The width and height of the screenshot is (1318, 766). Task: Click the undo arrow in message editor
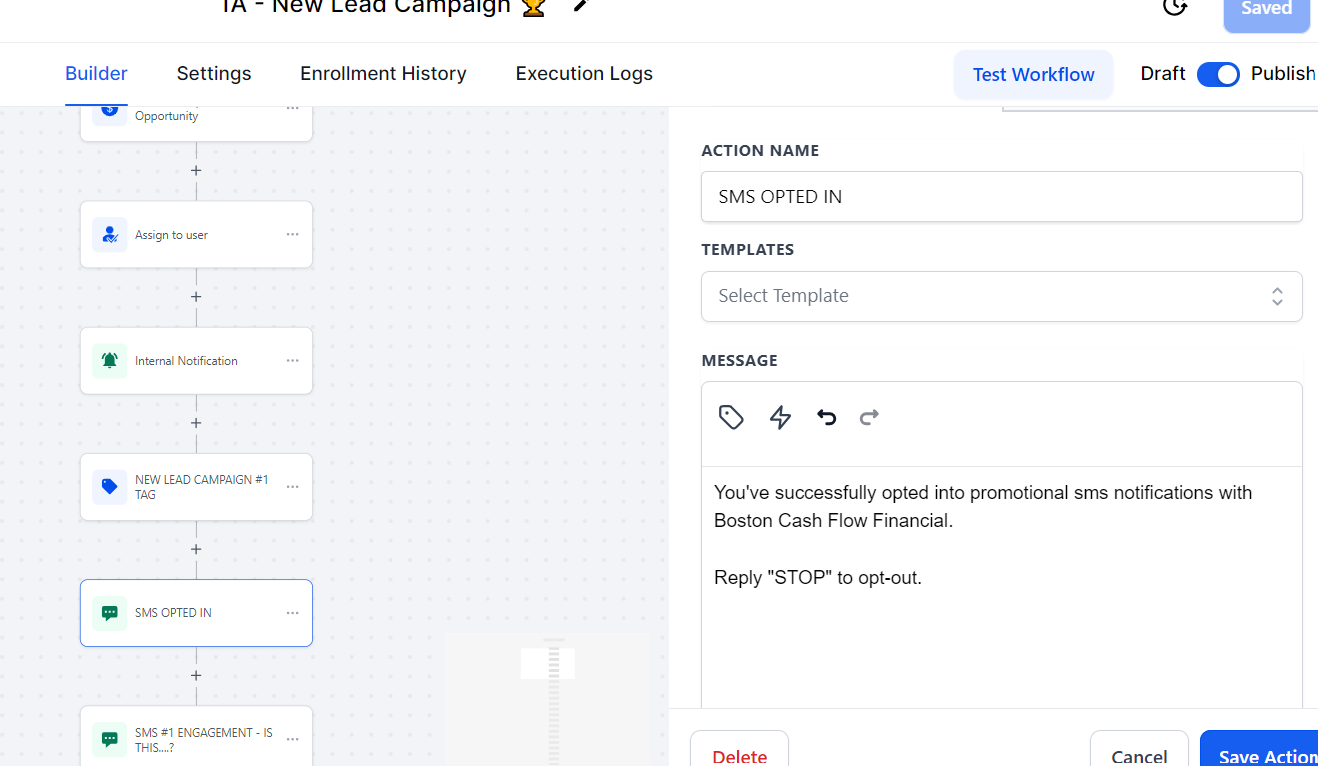point(826,417)
